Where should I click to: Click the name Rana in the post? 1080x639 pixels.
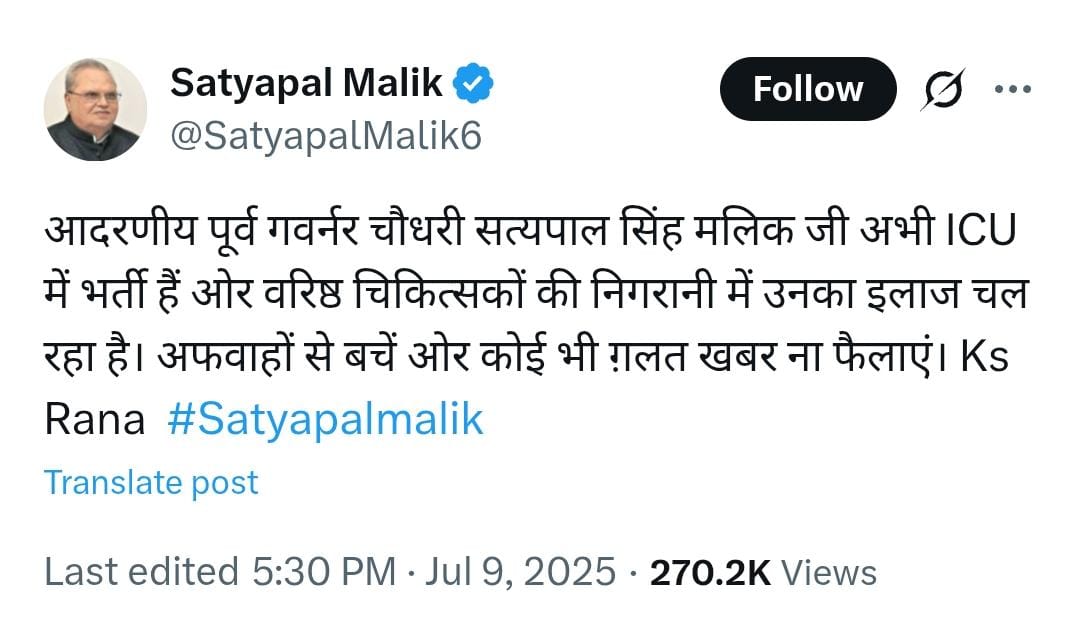(94, 420)
